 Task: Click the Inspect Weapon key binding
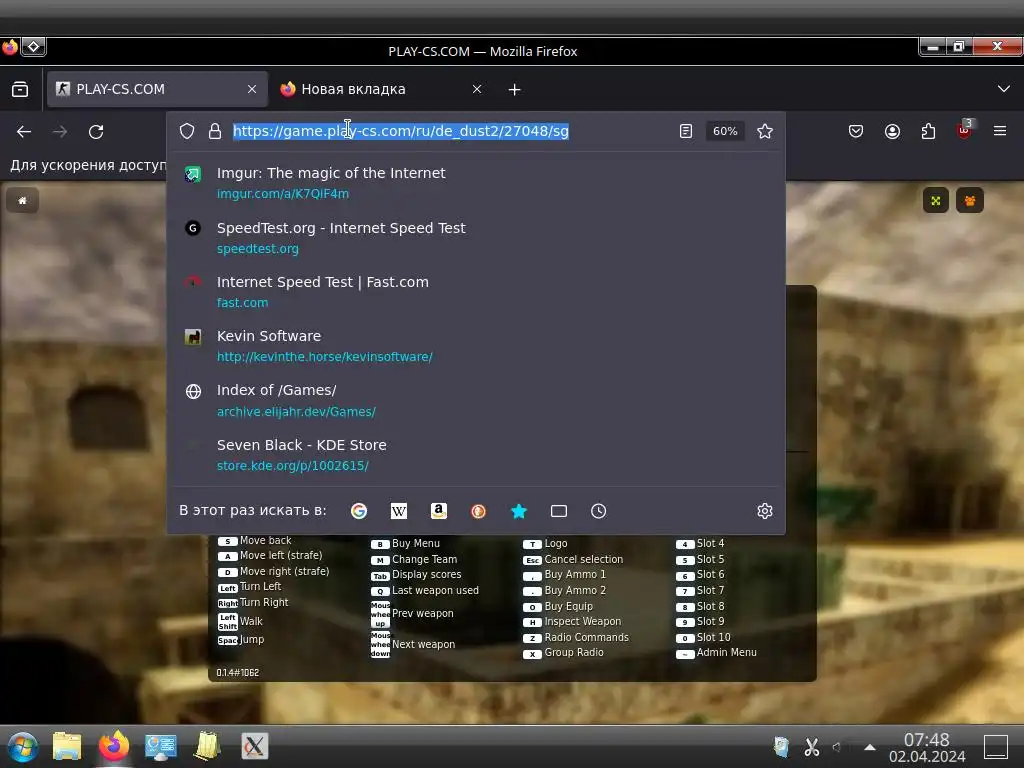[572, 622]
